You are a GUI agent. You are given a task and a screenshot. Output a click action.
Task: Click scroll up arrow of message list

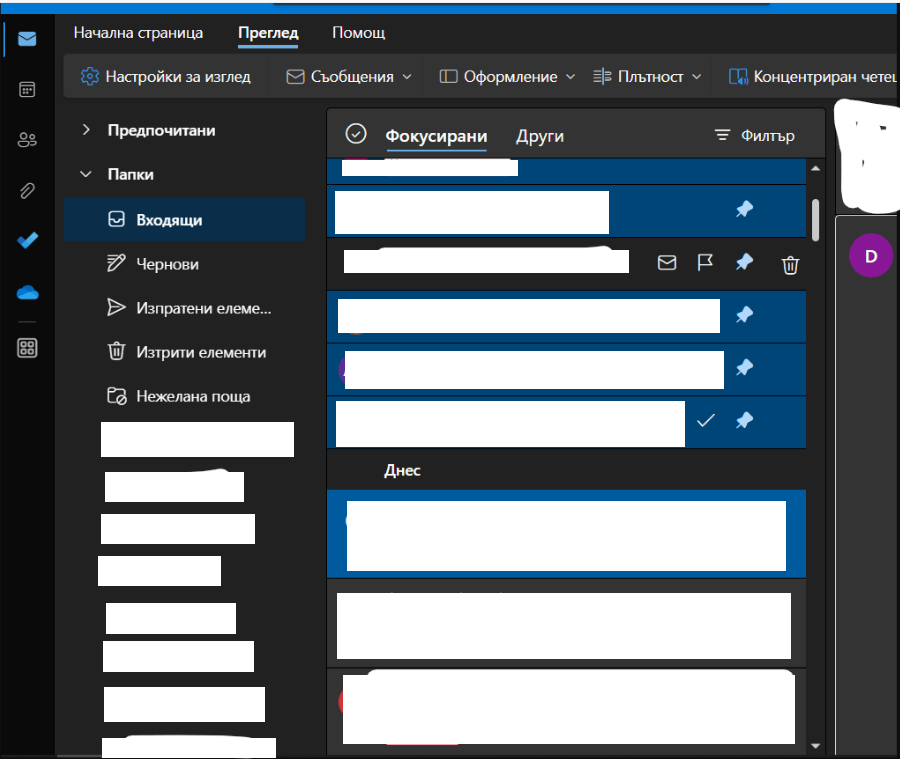click(815, 168)
